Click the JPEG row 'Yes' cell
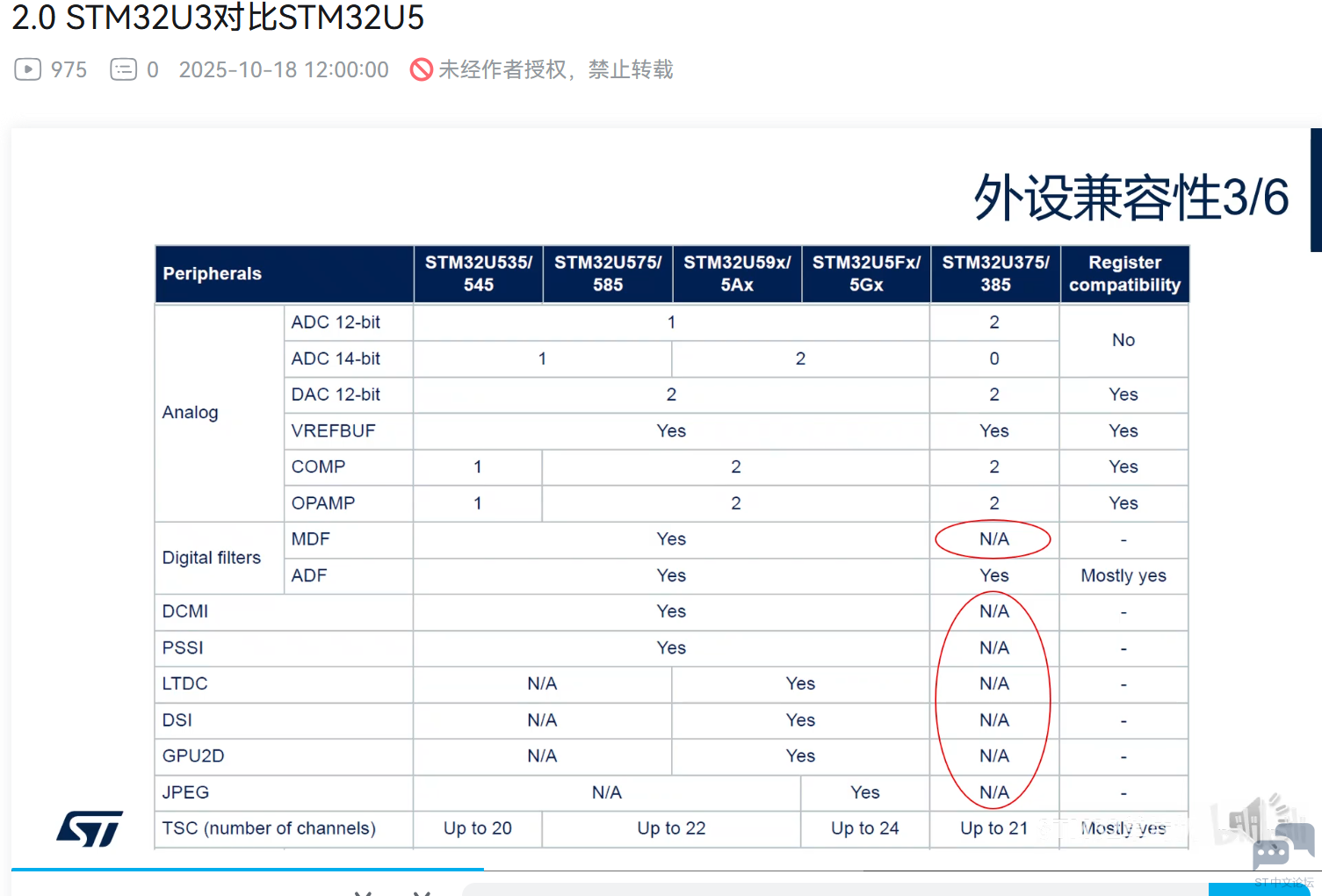The height and width of the screenshot is (896, 1322). click(x=865, y=792)
